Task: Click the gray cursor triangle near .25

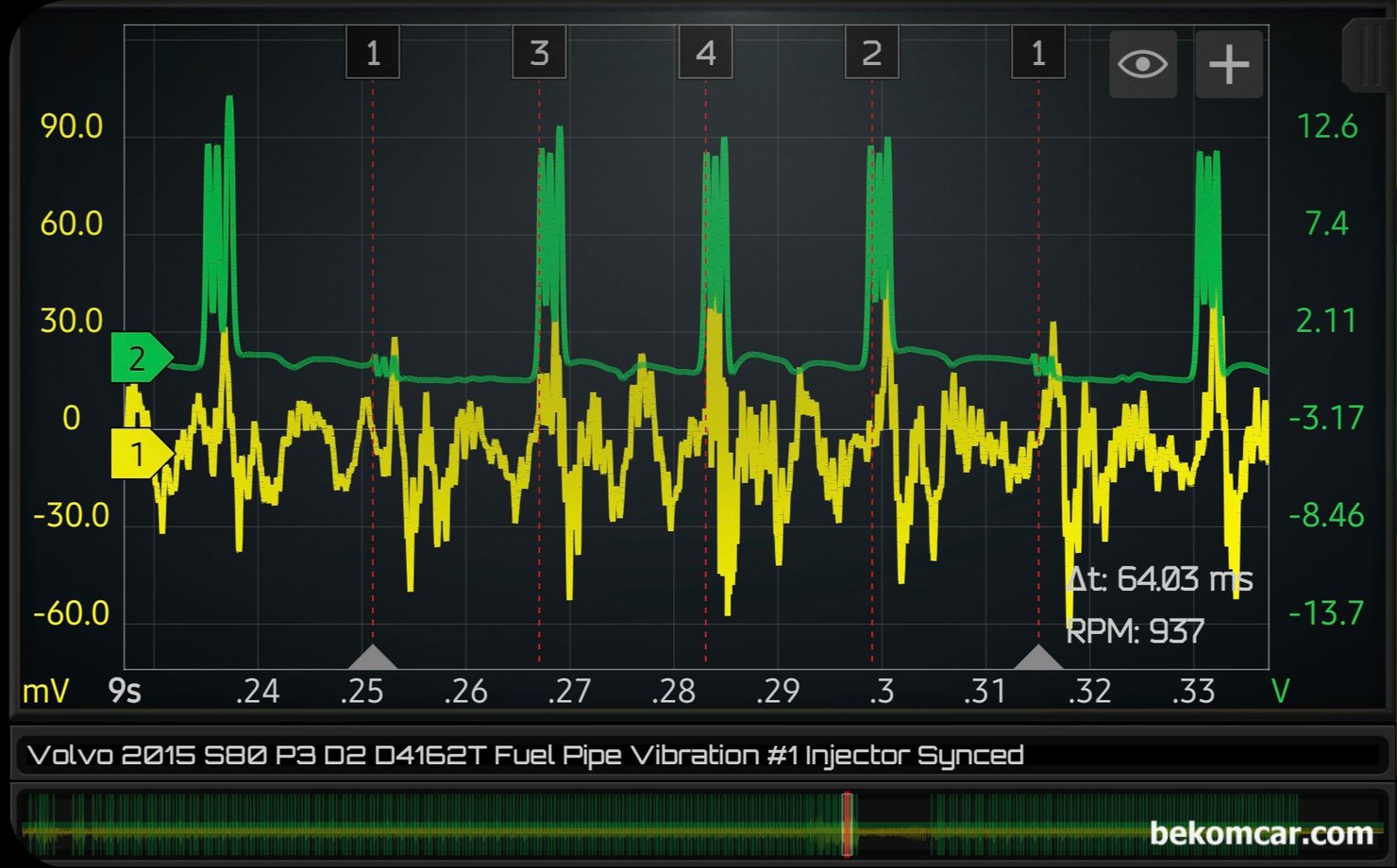Action: pos(373,658)
